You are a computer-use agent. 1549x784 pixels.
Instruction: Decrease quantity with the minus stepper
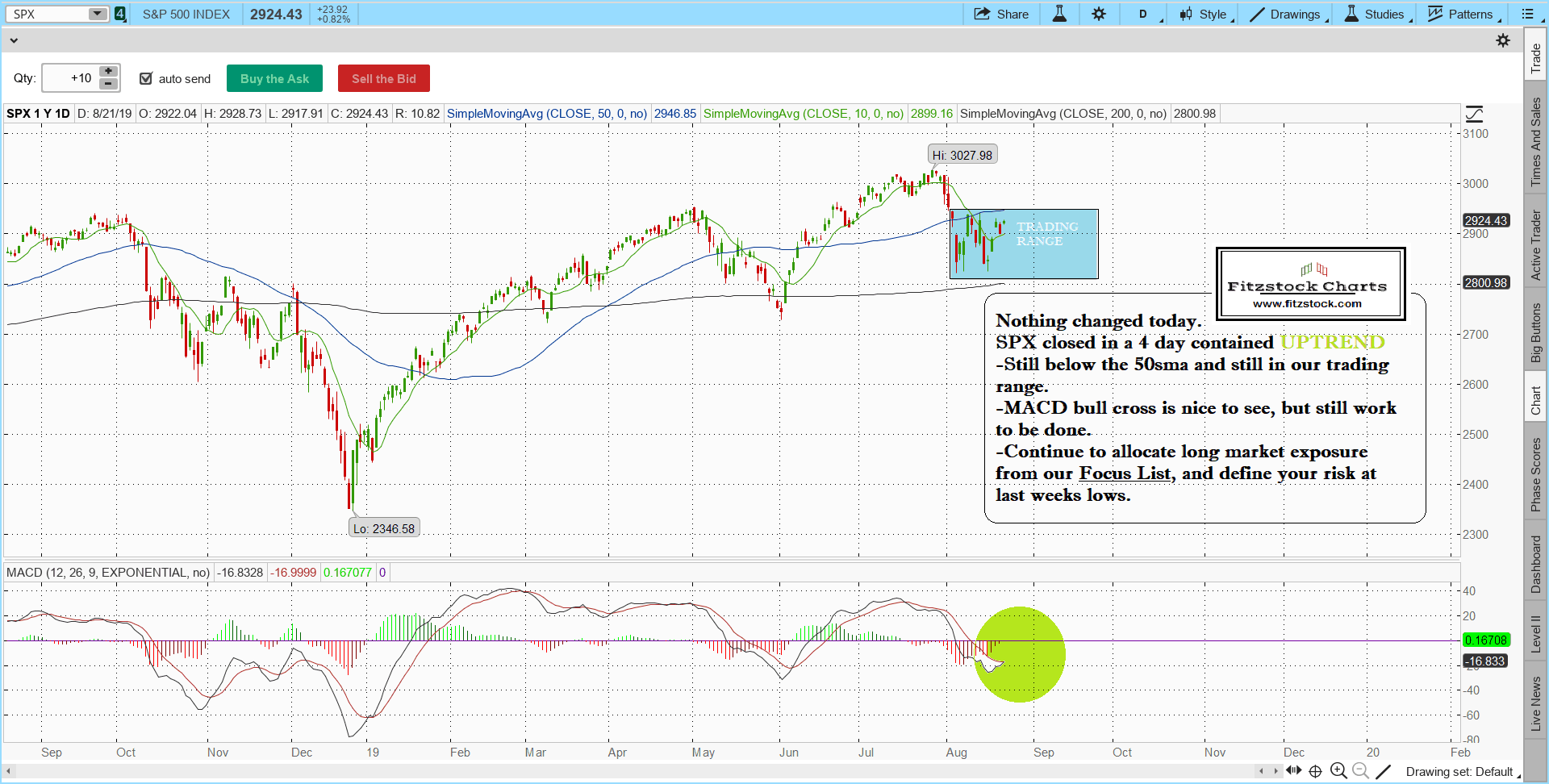pyautogui.click(x=109, y=84)
